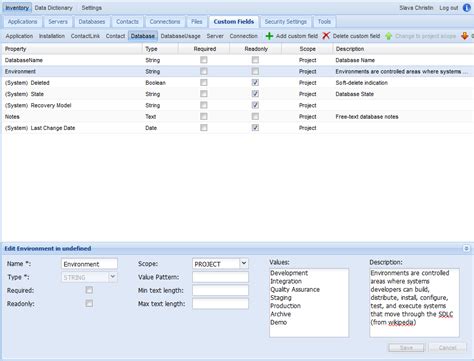This screenshot has height=361, width=474.
Task: Select the DatabaseUsage entity sub-tab
Action: tap(181, 36)
